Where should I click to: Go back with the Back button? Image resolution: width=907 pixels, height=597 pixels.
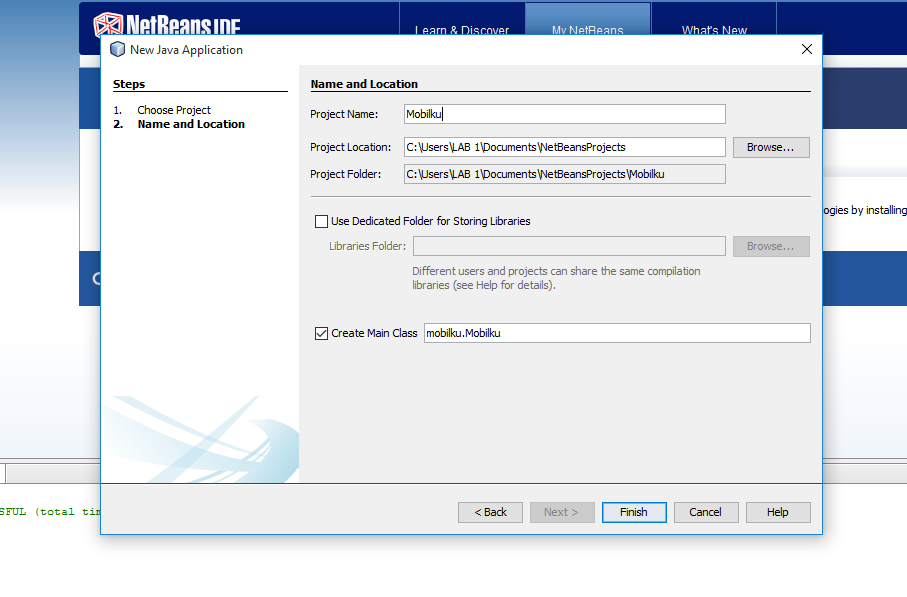[491, 512]
